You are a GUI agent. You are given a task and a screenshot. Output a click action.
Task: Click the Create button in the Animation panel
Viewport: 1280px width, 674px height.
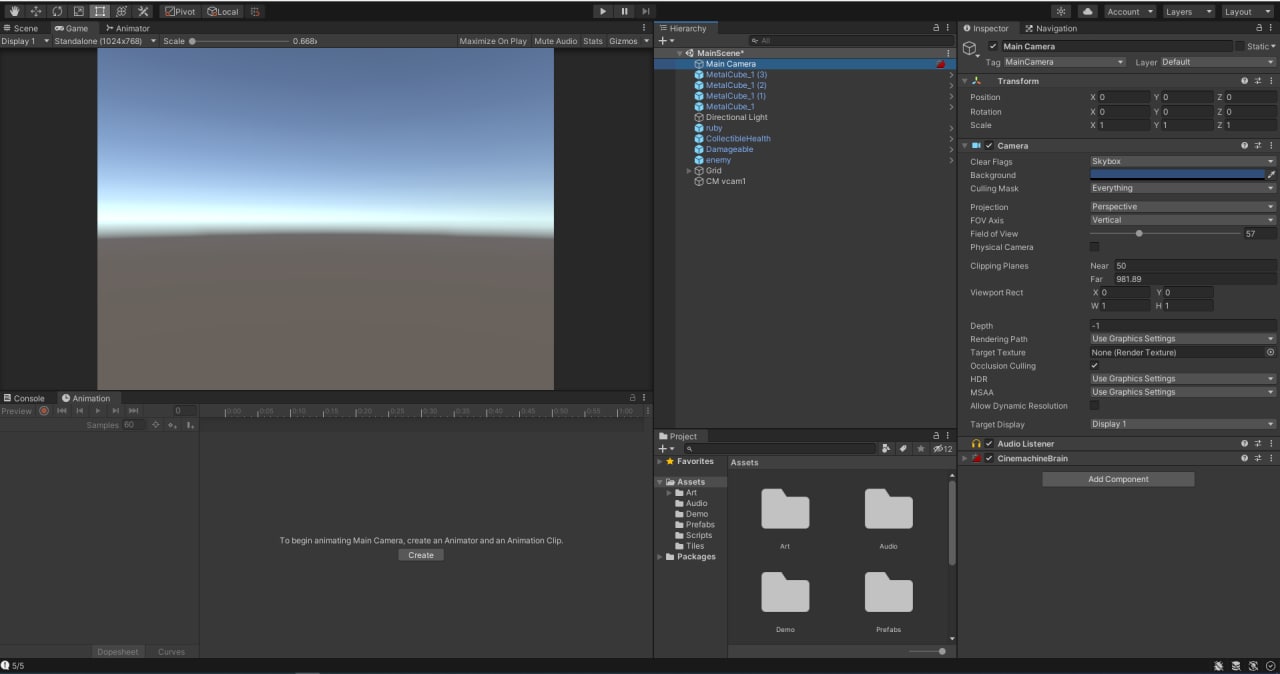(421, 555)
